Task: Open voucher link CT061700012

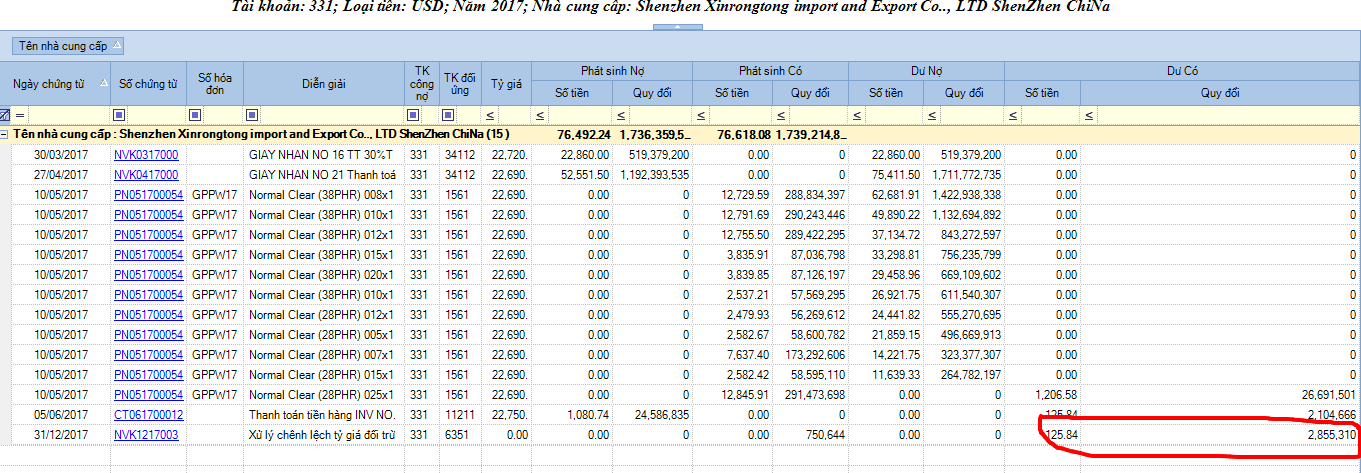Action: [x=147, y=415]
